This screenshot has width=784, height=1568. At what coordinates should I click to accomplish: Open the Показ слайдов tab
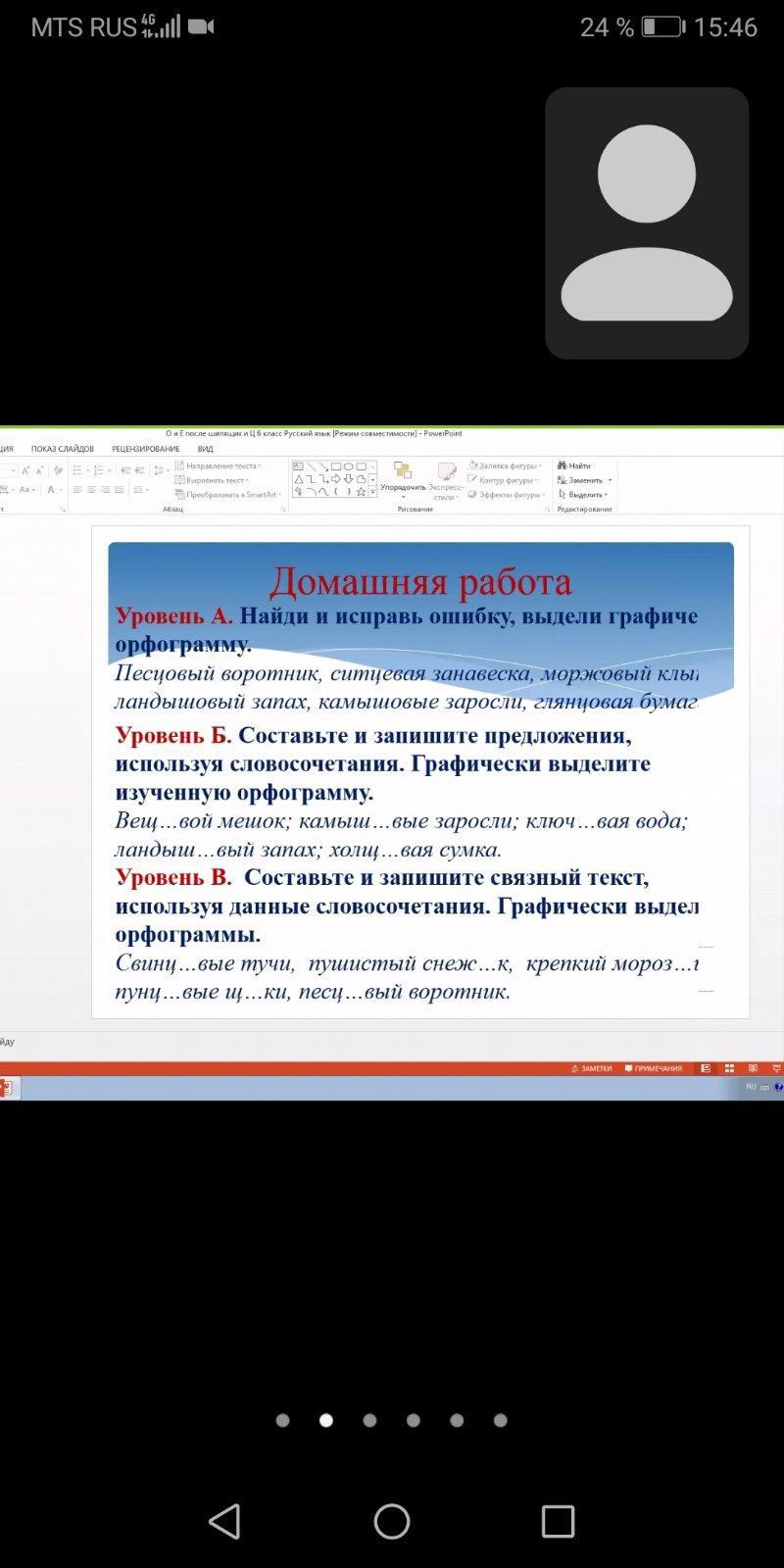pos(63,449)
